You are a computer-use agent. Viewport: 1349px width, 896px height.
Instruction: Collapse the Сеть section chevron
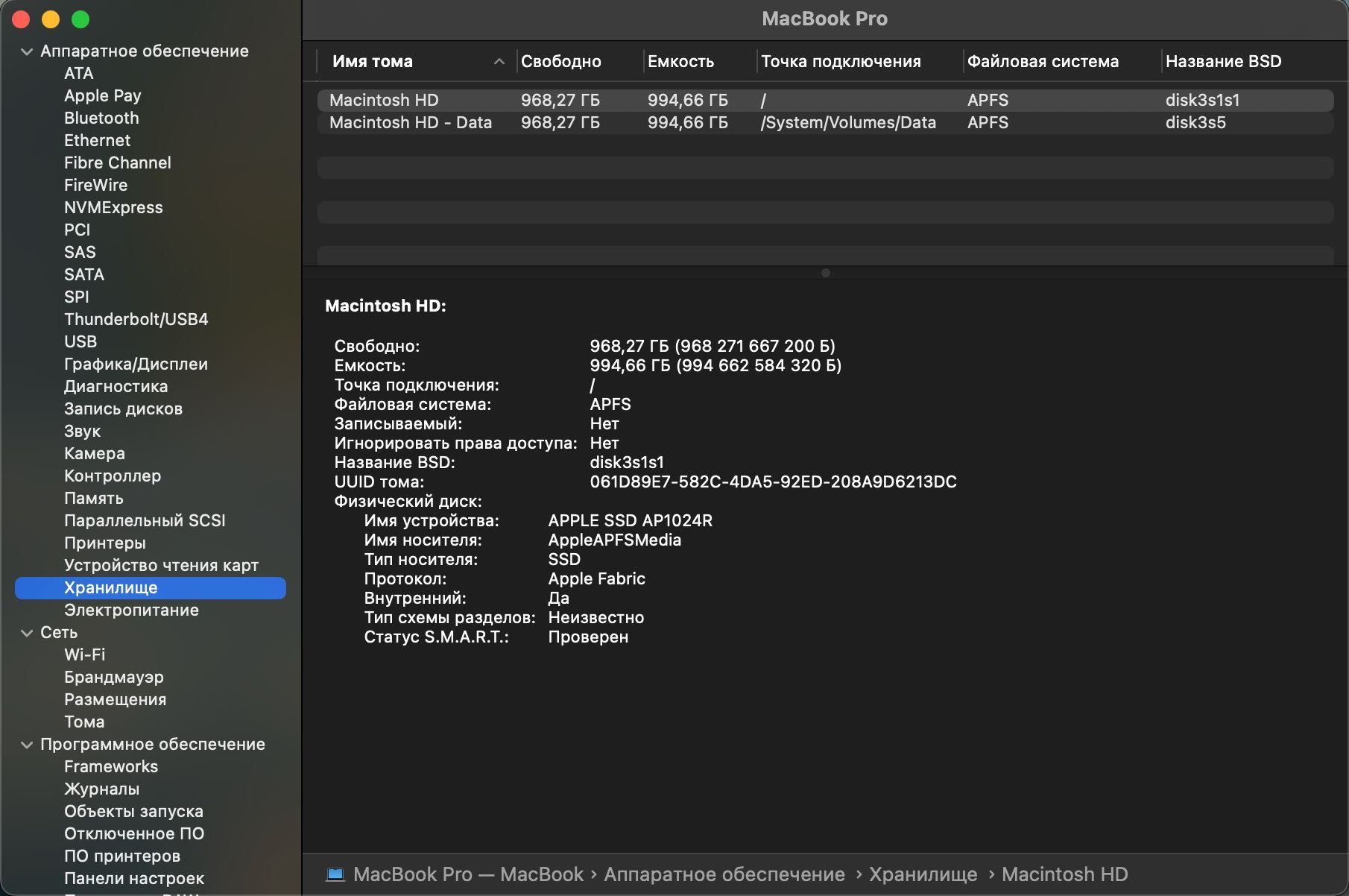tap(27, 633)
